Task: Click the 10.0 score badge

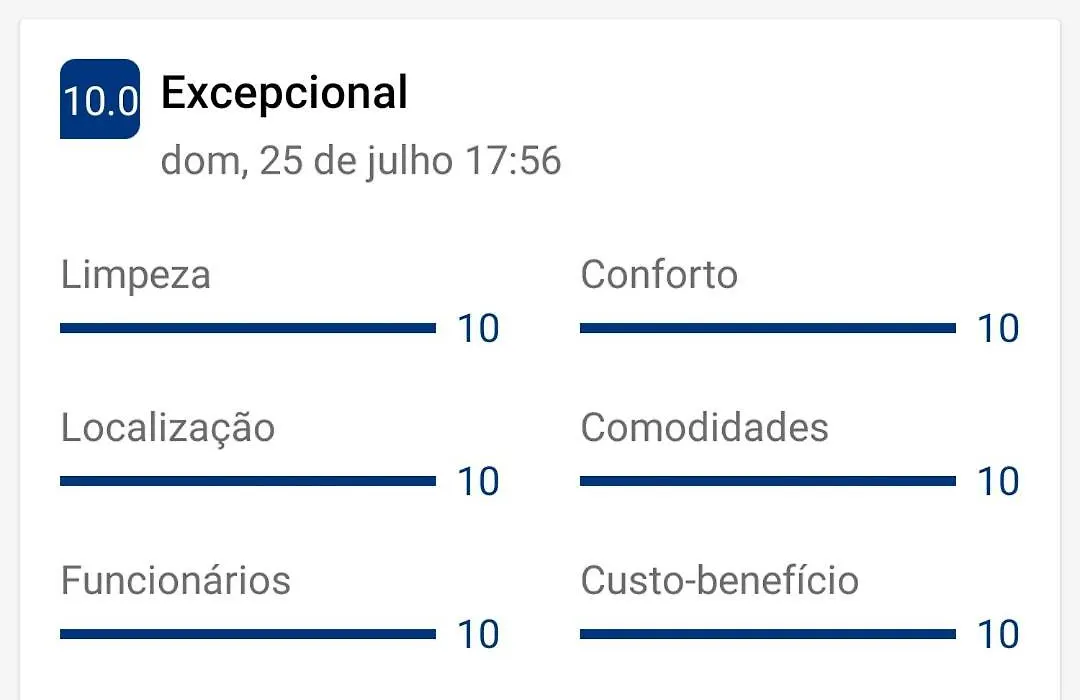Action: 100,99
